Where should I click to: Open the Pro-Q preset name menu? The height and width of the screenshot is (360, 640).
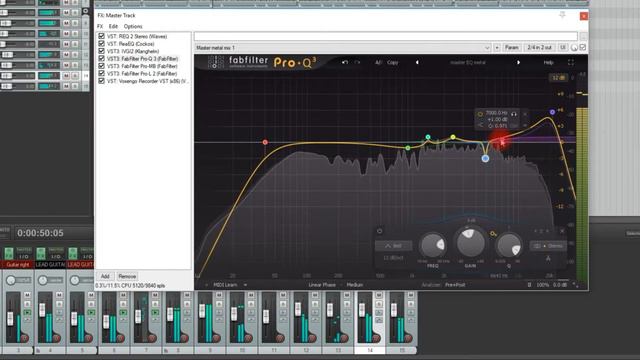click(x=467, y=62)
